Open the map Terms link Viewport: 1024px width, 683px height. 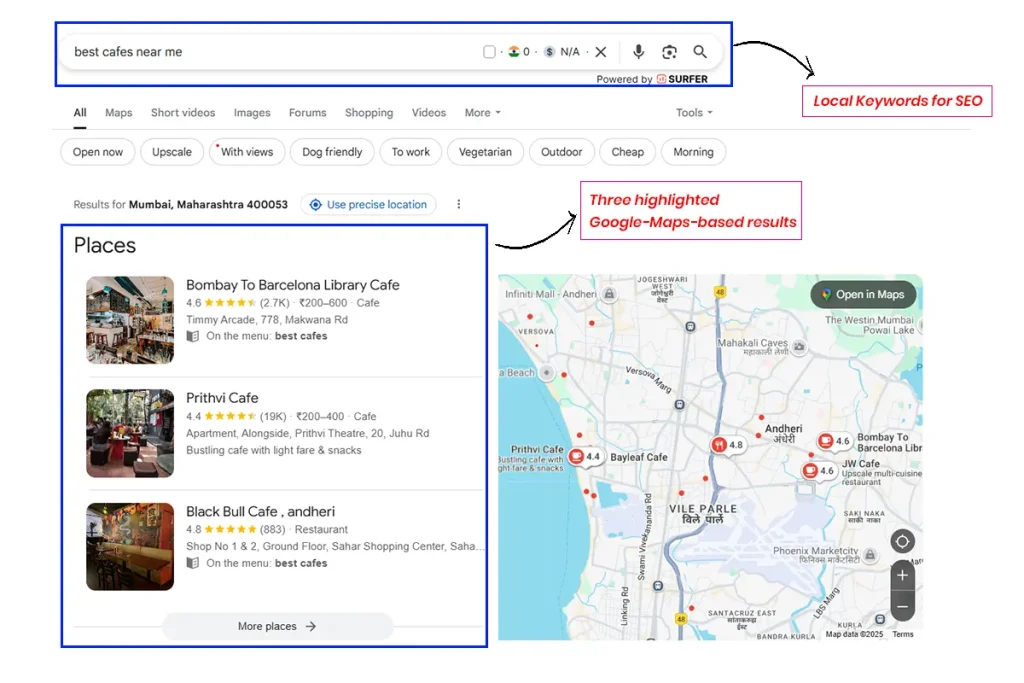(903, 634)
